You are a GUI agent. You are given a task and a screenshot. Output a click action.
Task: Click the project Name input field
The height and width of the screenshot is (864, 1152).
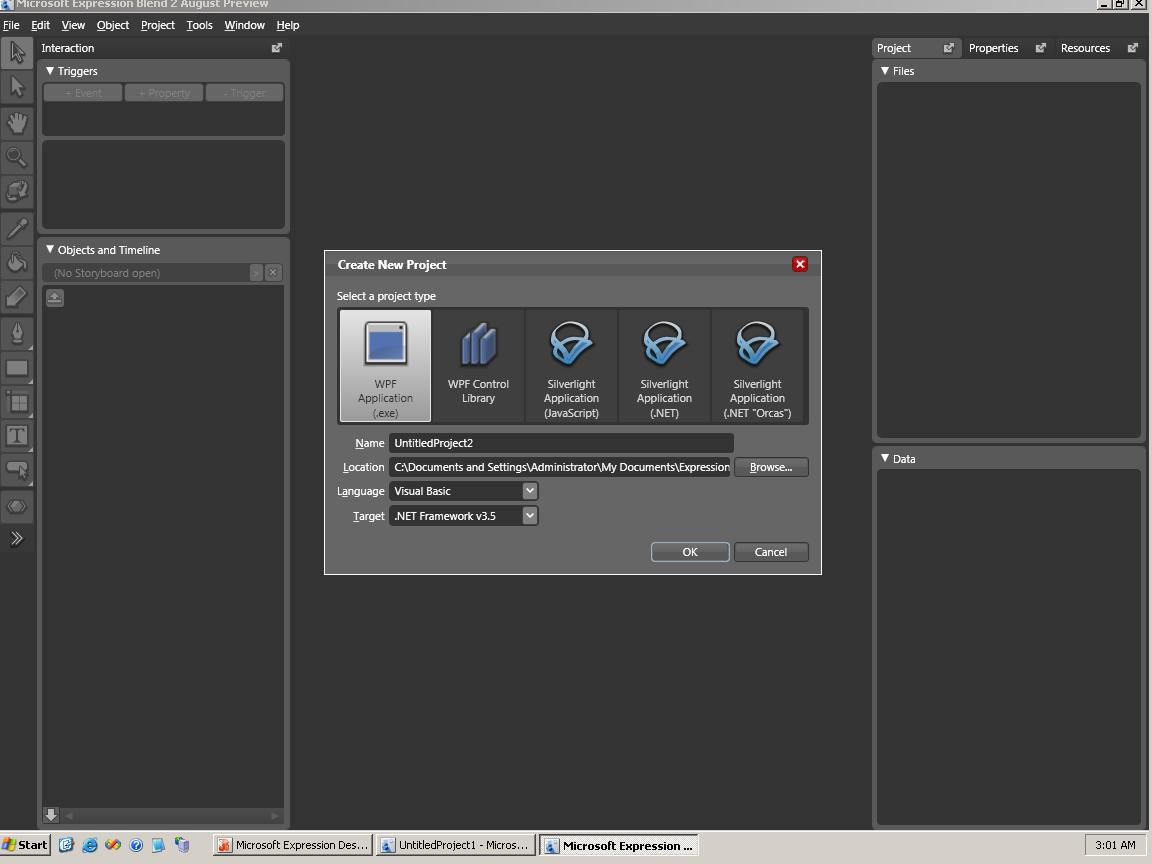[561, 443]
